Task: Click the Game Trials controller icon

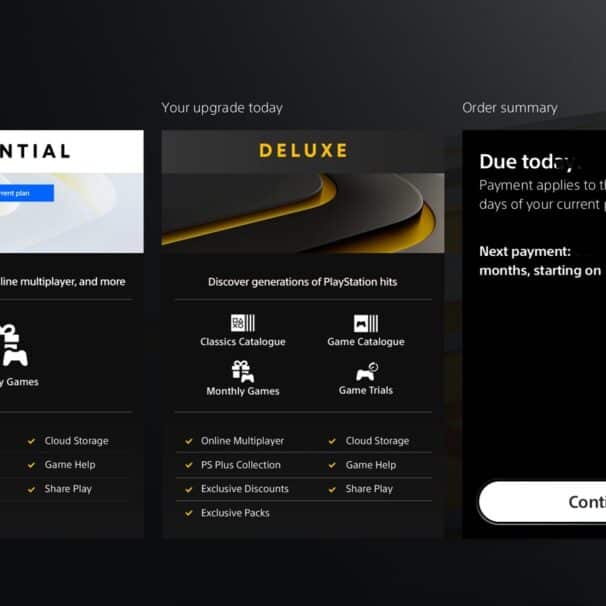Action: point(366,371)
